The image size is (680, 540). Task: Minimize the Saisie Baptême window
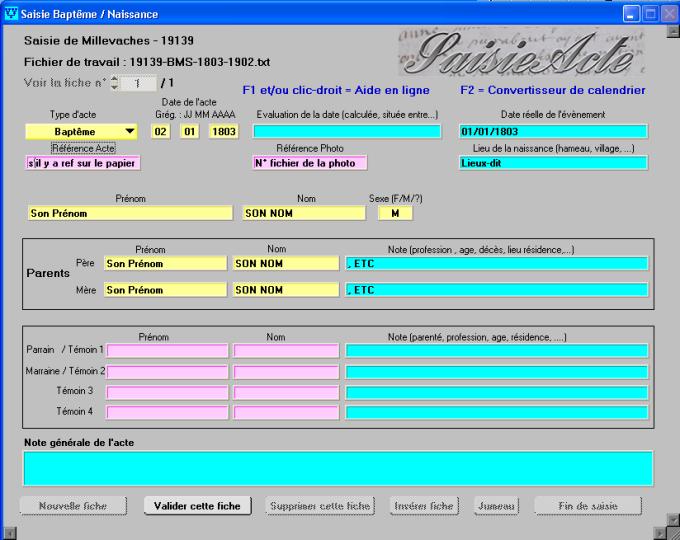coord(631,14)
